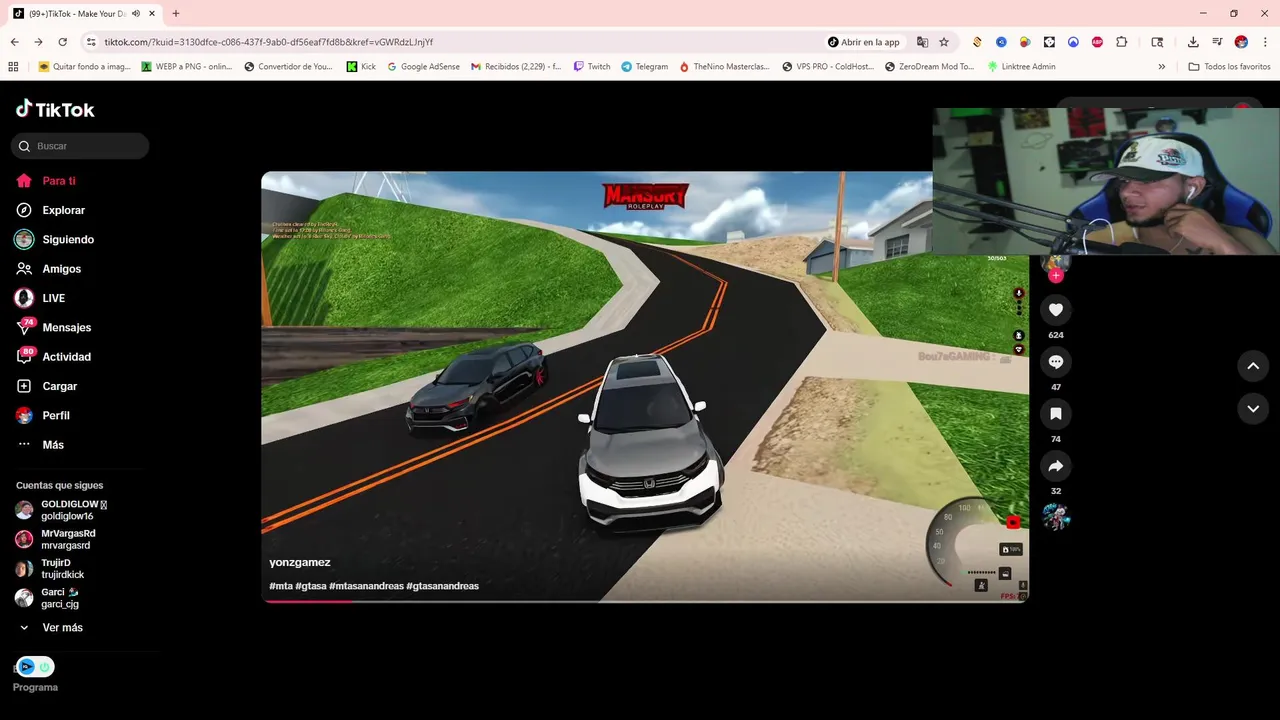1280x720 pixels.
Task: Go to previous video with up chevron
Action: [x=1253, y=366]
